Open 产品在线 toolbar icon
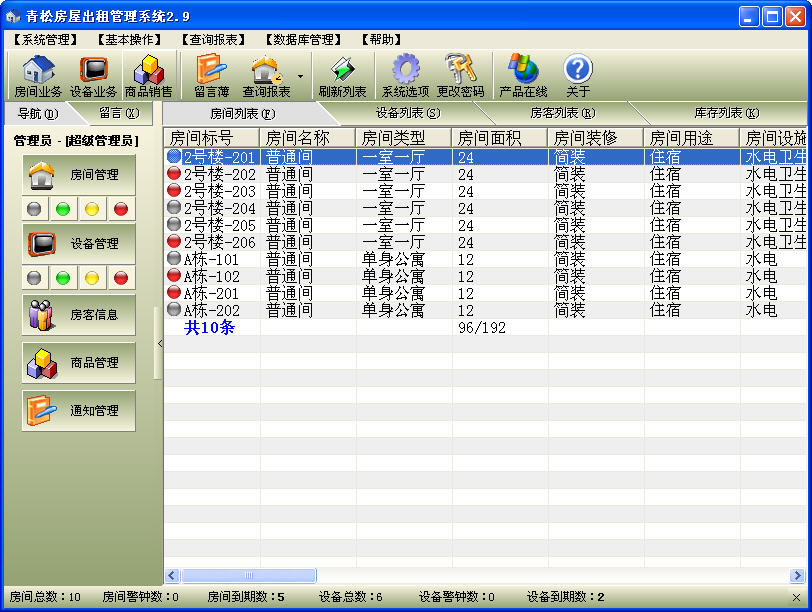Screen dimensions: 812x612 [x=523, y=76]
